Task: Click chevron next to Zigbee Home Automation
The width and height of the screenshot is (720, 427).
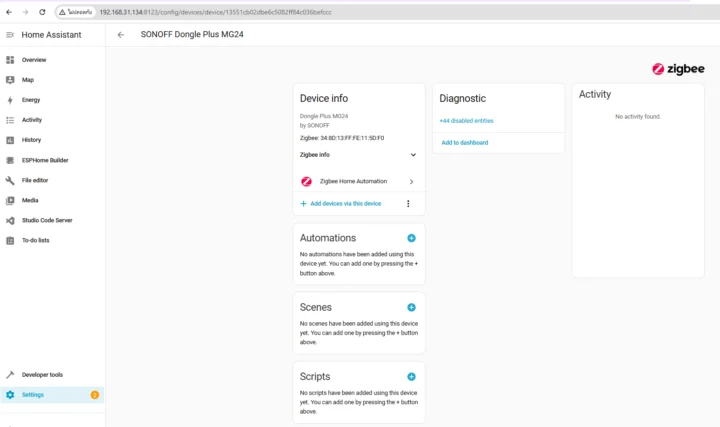Action: [x=411, y=182]
